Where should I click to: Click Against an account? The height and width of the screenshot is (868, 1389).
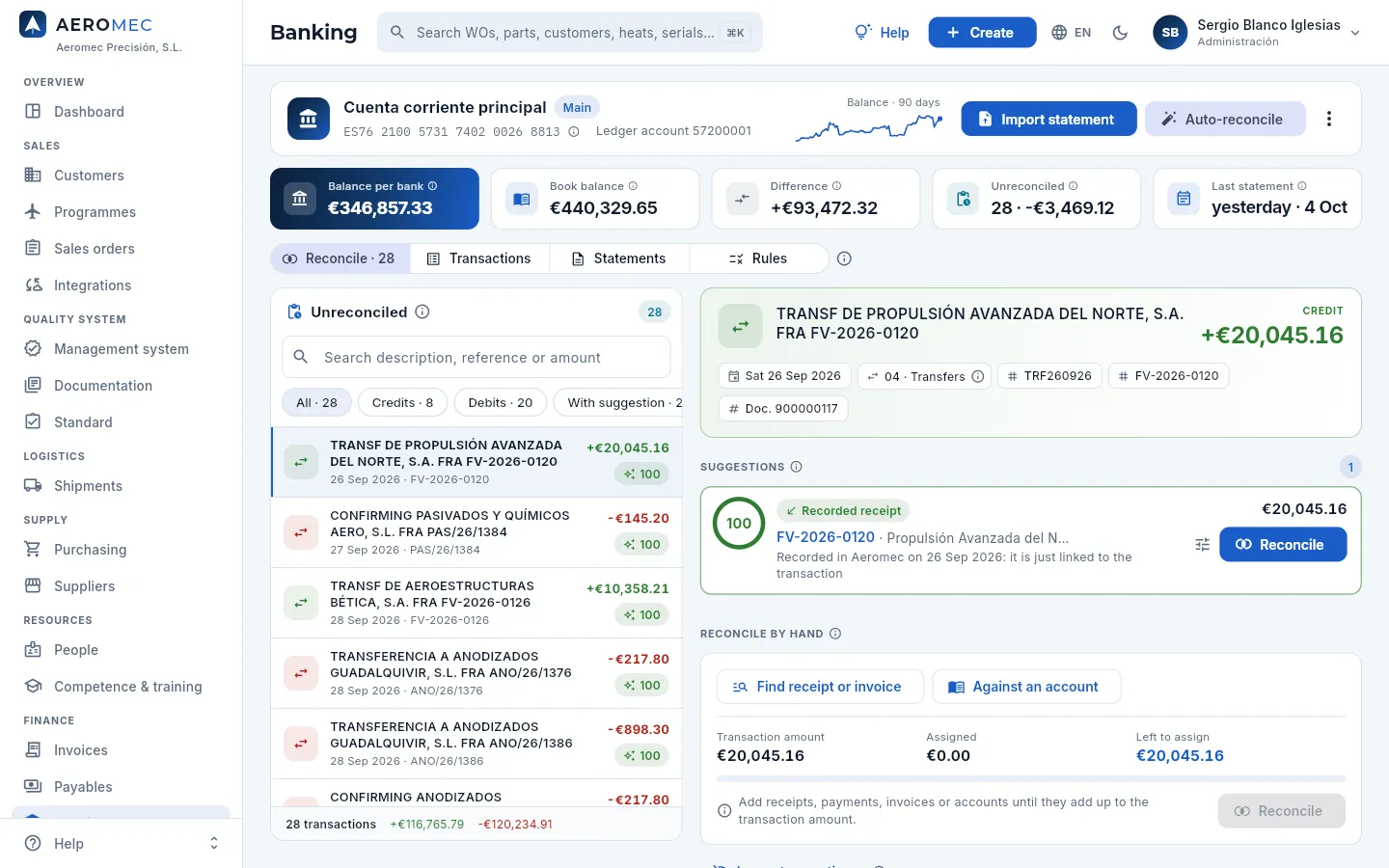(x=1026, y=687)
